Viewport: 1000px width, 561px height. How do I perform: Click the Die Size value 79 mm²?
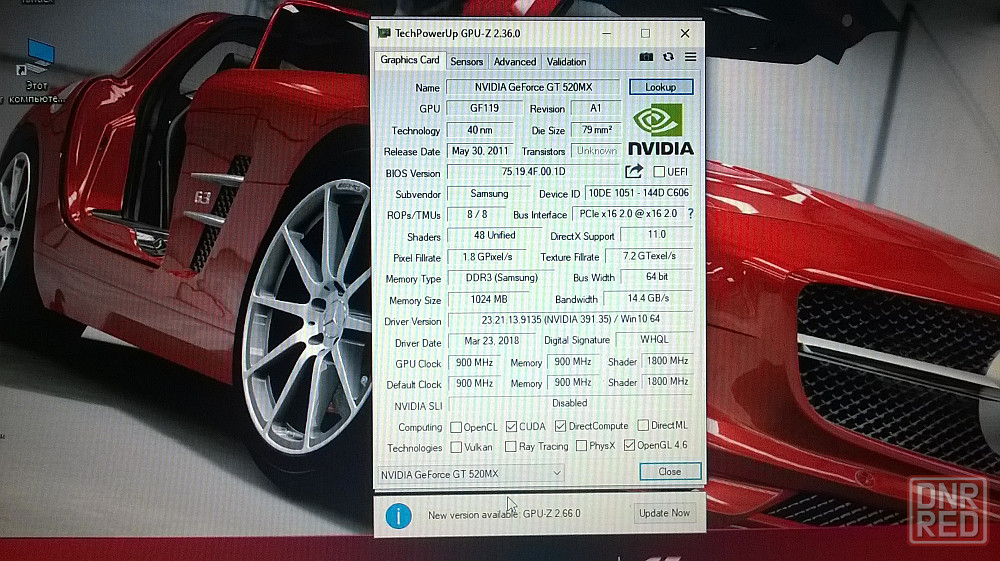(x=596, y=130)
